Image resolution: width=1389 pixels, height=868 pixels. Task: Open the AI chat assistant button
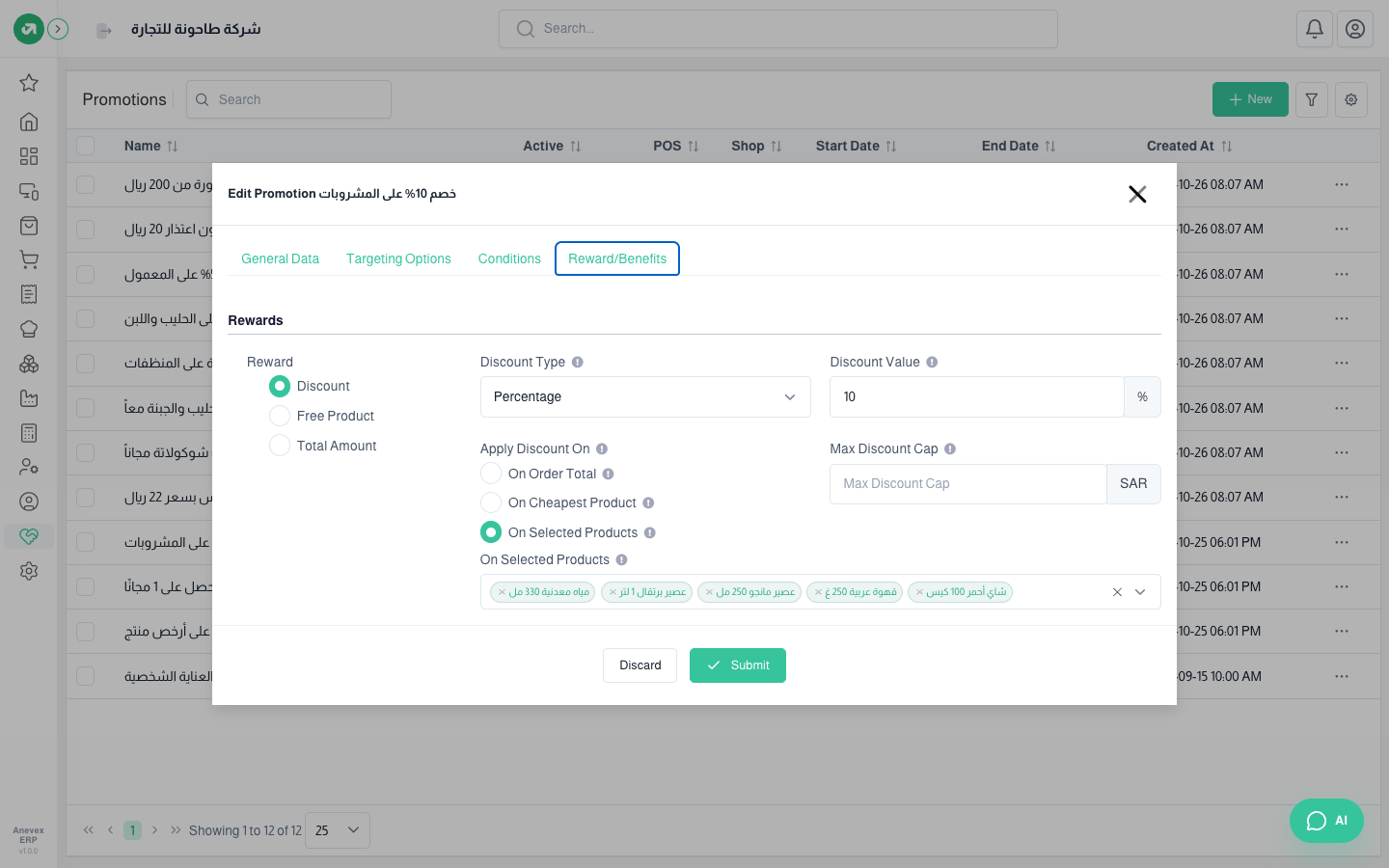1326,821
